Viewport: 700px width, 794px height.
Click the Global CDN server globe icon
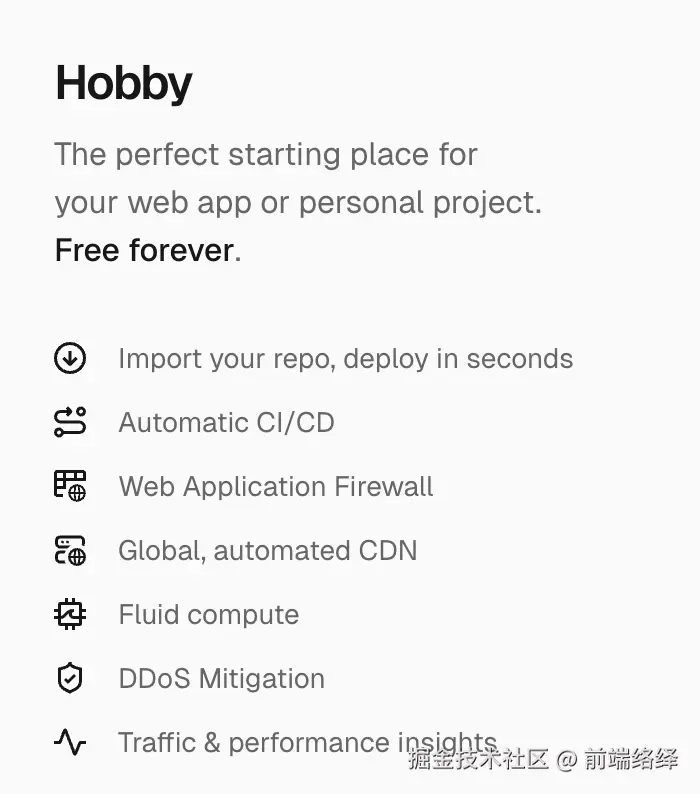70,550
